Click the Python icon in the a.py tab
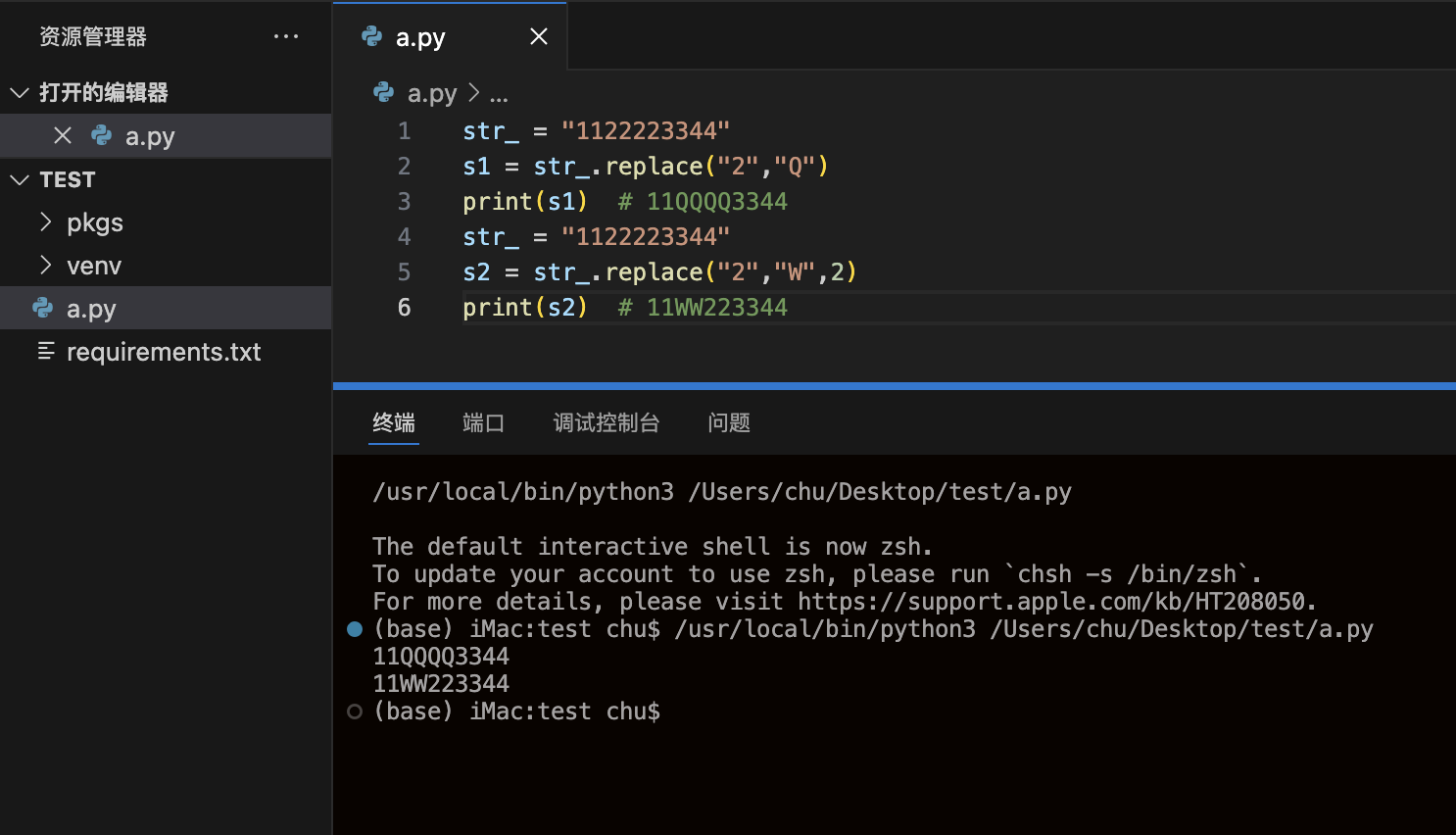This screenshot has width=1456, height=835. 372,37
